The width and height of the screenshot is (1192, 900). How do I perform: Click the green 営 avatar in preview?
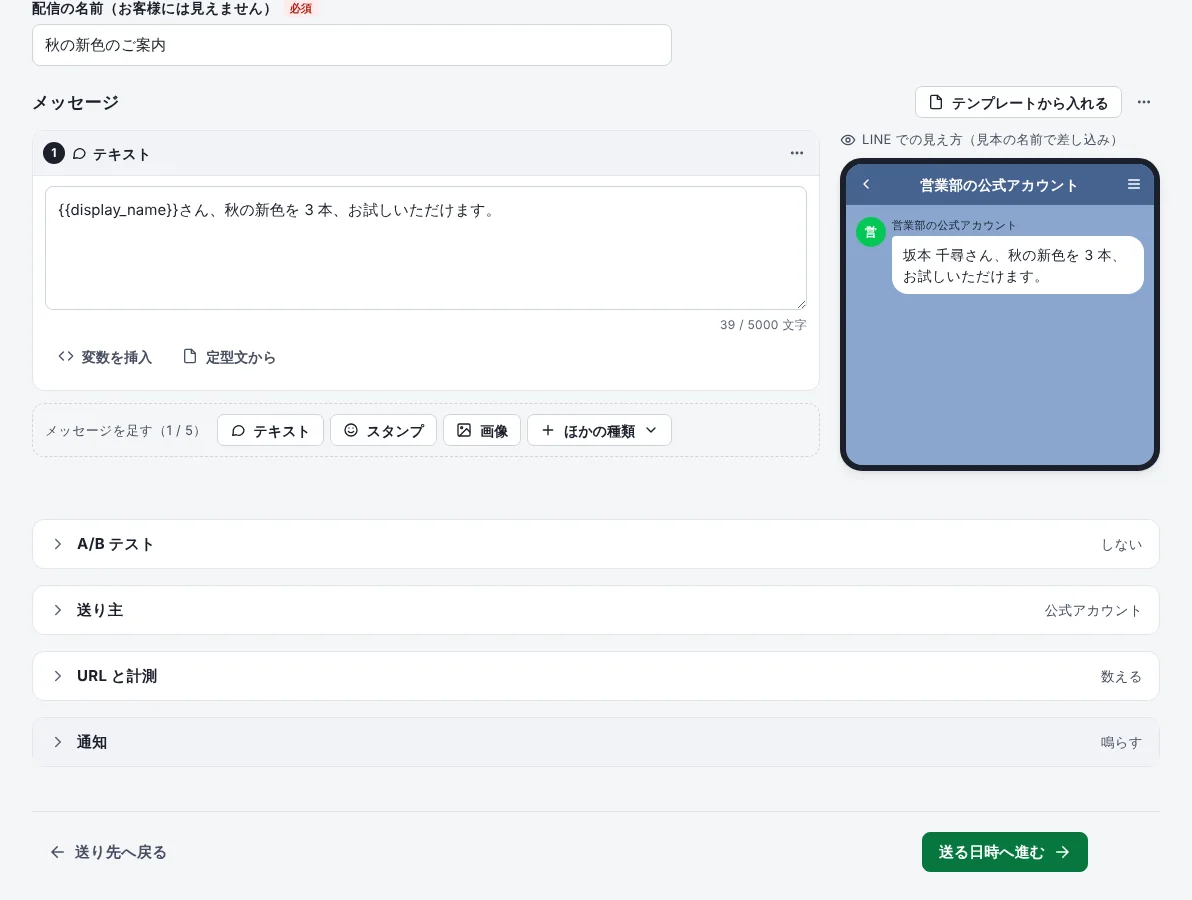pyautogui.click(x=870, y=232)
